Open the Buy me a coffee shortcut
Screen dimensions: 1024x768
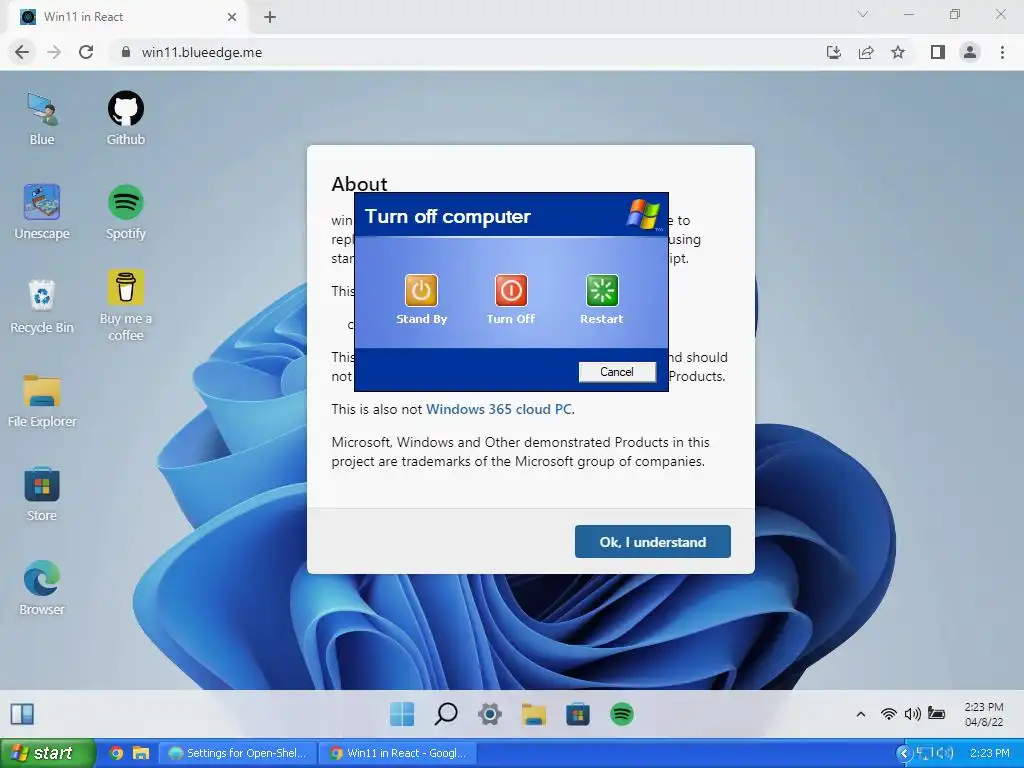click(x=125, y=305)
